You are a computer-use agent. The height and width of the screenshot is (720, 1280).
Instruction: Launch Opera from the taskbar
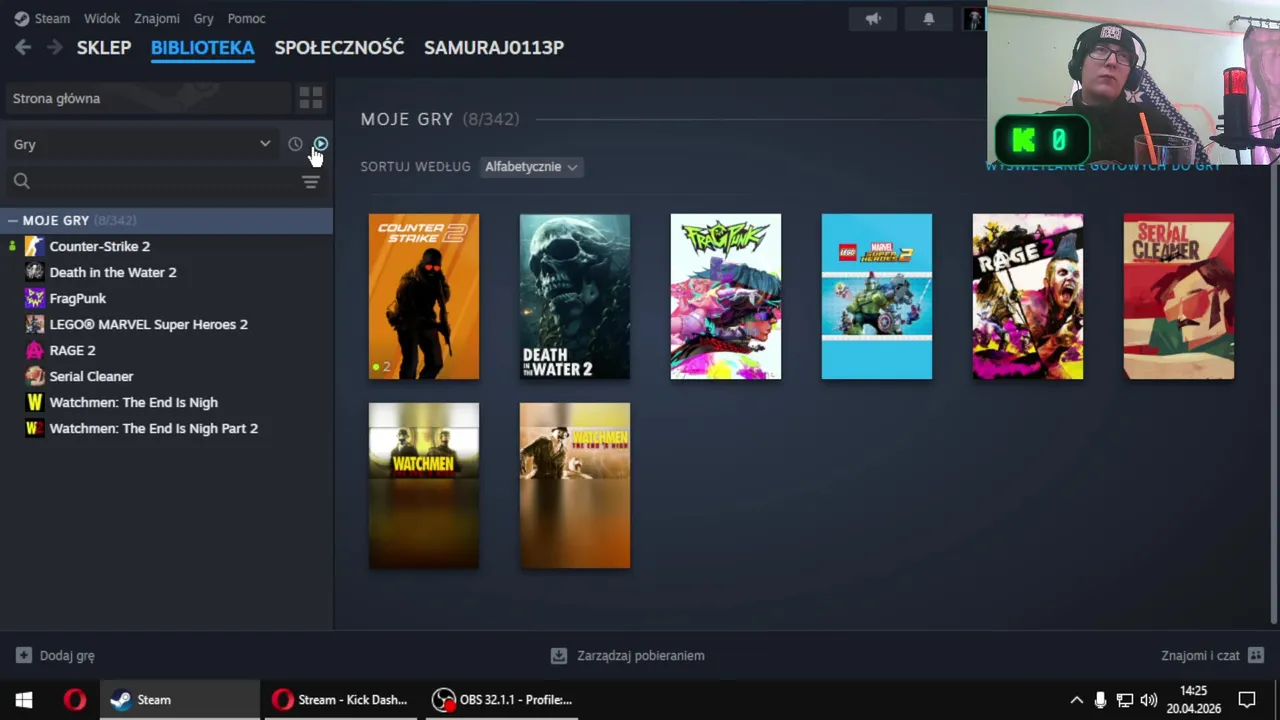point(75,700)
